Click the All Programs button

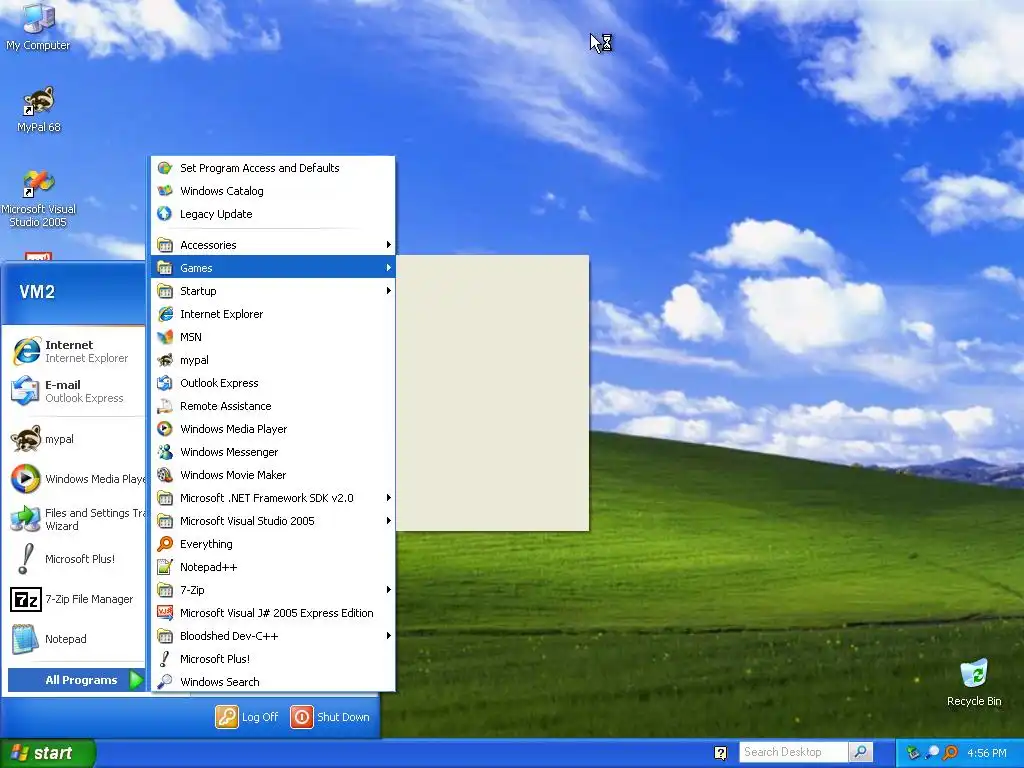pos(76,680)
